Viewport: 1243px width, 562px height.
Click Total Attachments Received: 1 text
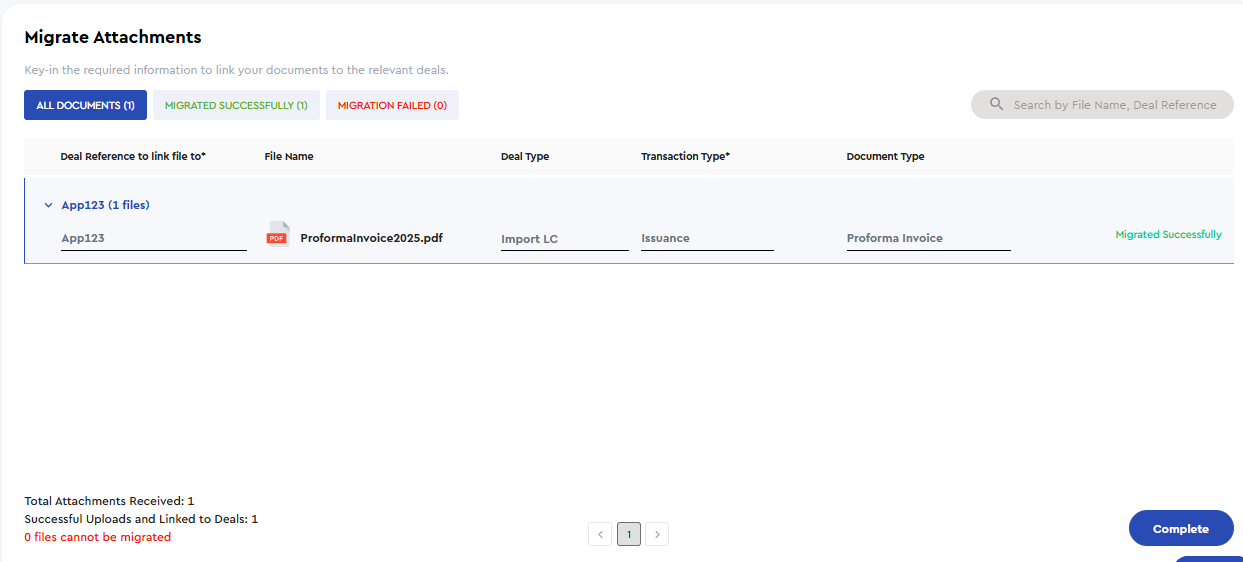(x=109, y=501)
